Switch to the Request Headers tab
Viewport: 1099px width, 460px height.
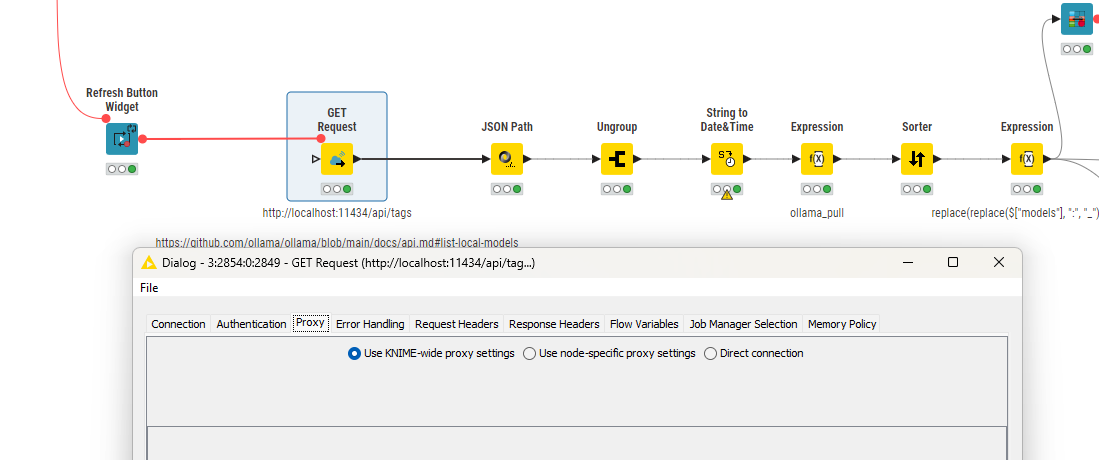pos(456,324)
